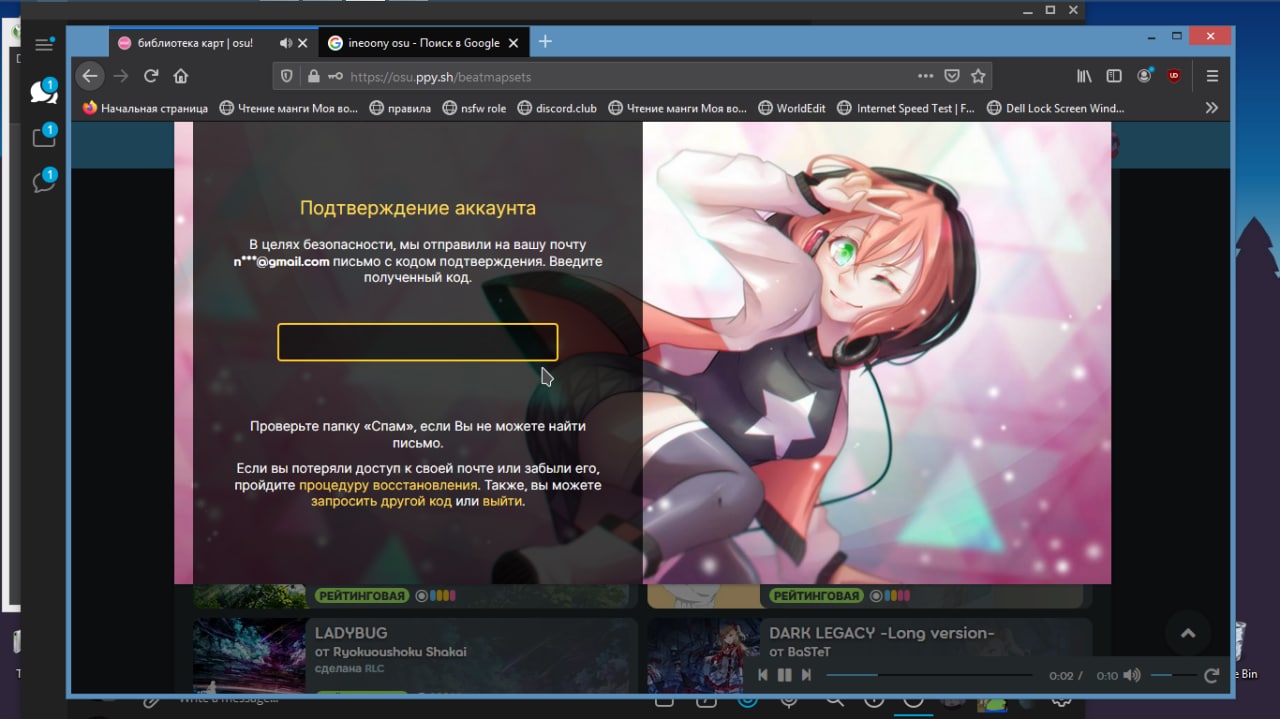Switch to ineoony osu Google search tab
The width and height of the screenshot is (1280, 719).
pyautogui.click(x=424, y=43)
